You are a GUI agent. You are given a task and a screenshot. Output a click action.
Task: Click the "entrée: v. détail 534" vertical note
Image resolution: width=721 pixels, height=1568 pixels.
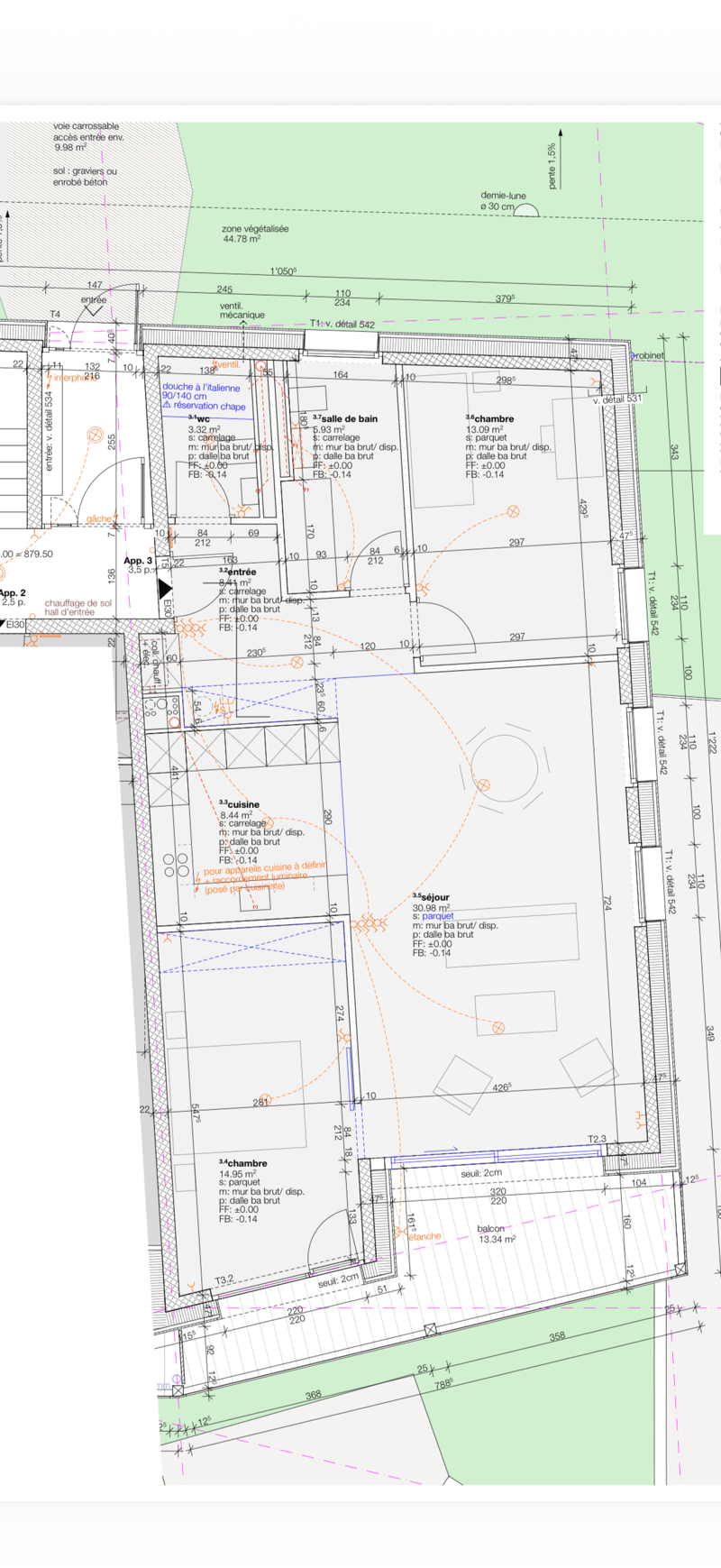(x=49, y=430)
